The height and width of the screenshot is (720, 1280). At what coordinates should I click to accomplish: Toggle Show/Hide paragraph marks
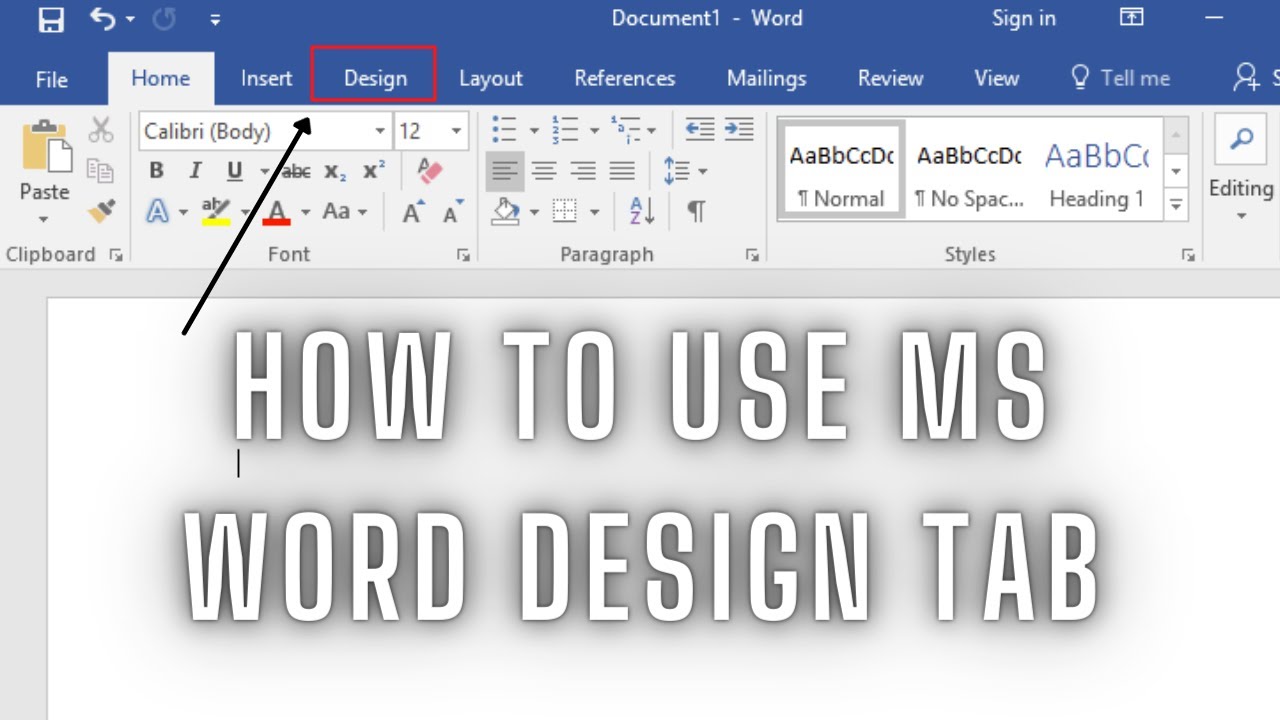[x=696, y=211]
